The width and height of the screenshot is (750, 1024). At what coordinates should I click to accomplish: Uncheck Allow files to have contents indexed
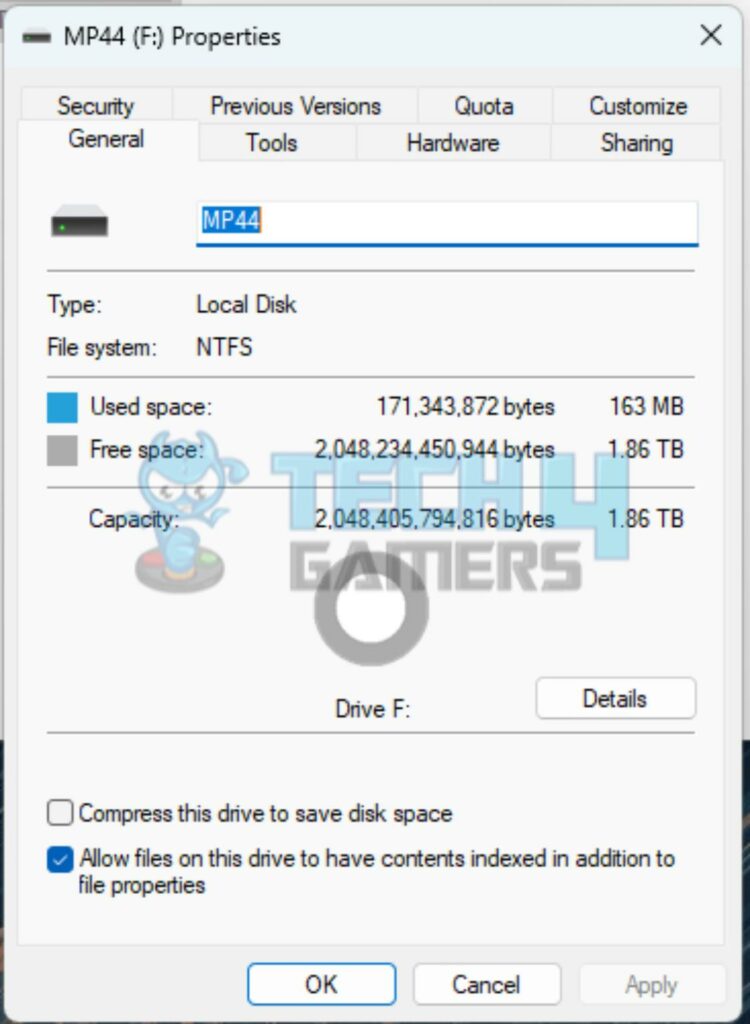pyautogui.click(x=60, y=859)
